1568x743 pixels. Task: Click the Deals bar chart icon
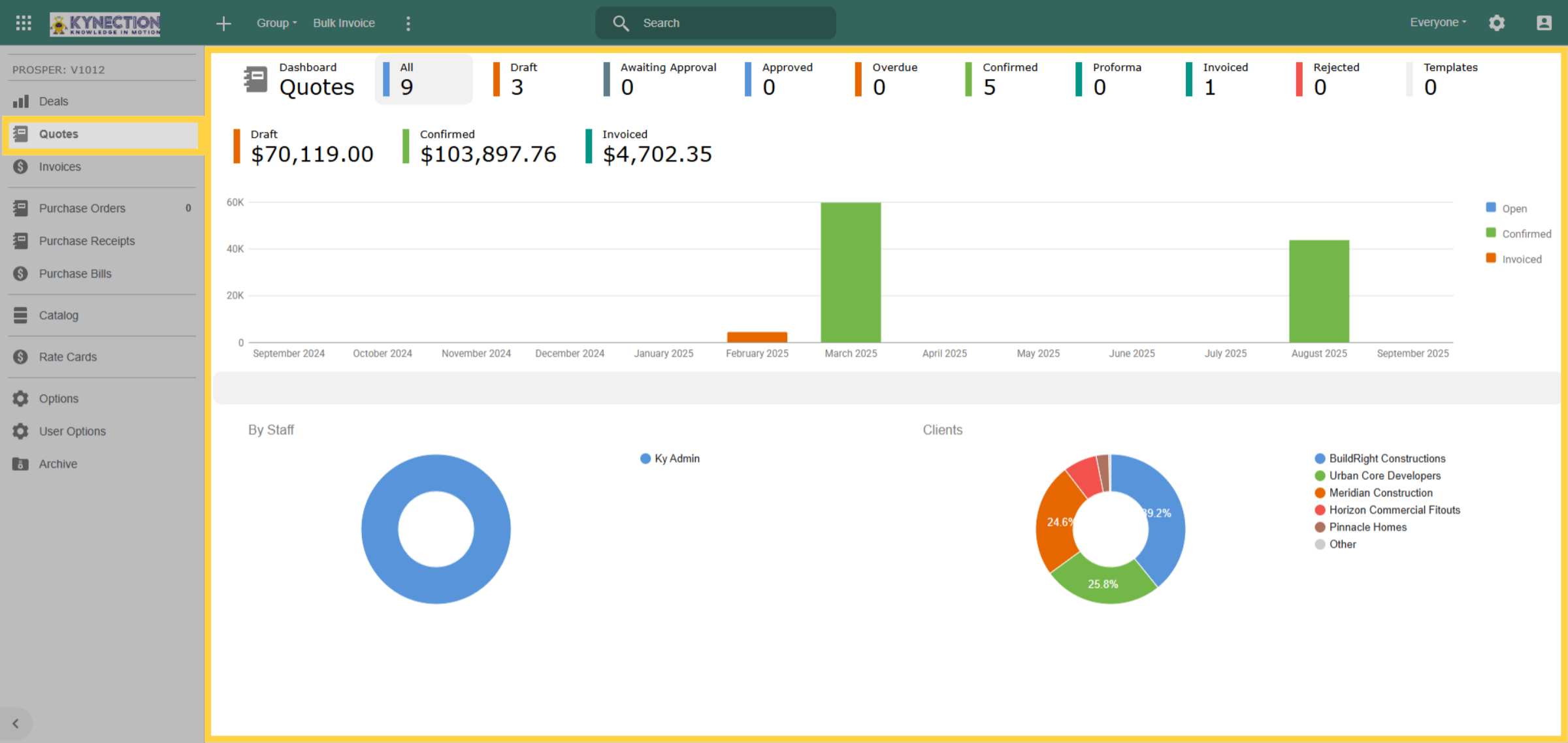pos(21,101)
